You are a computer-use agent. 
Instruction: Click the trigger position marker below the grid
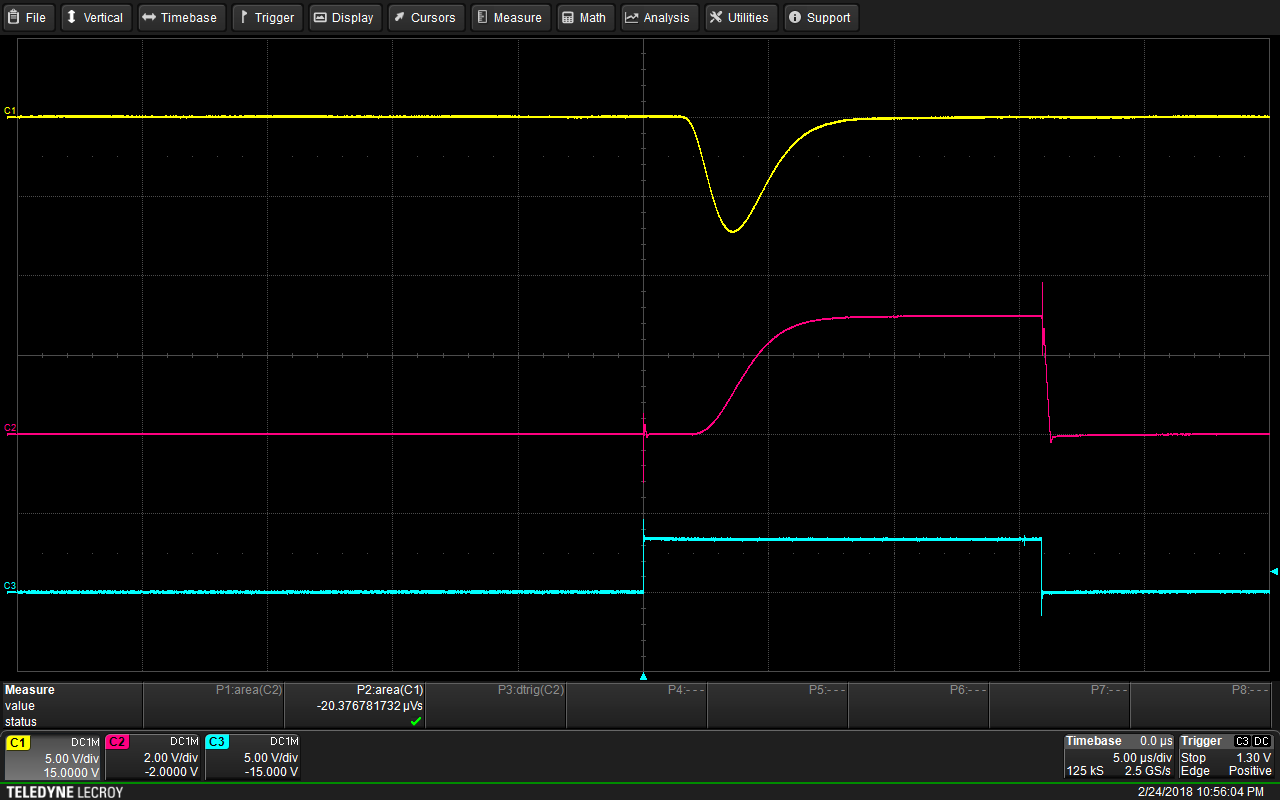point(643,677)
